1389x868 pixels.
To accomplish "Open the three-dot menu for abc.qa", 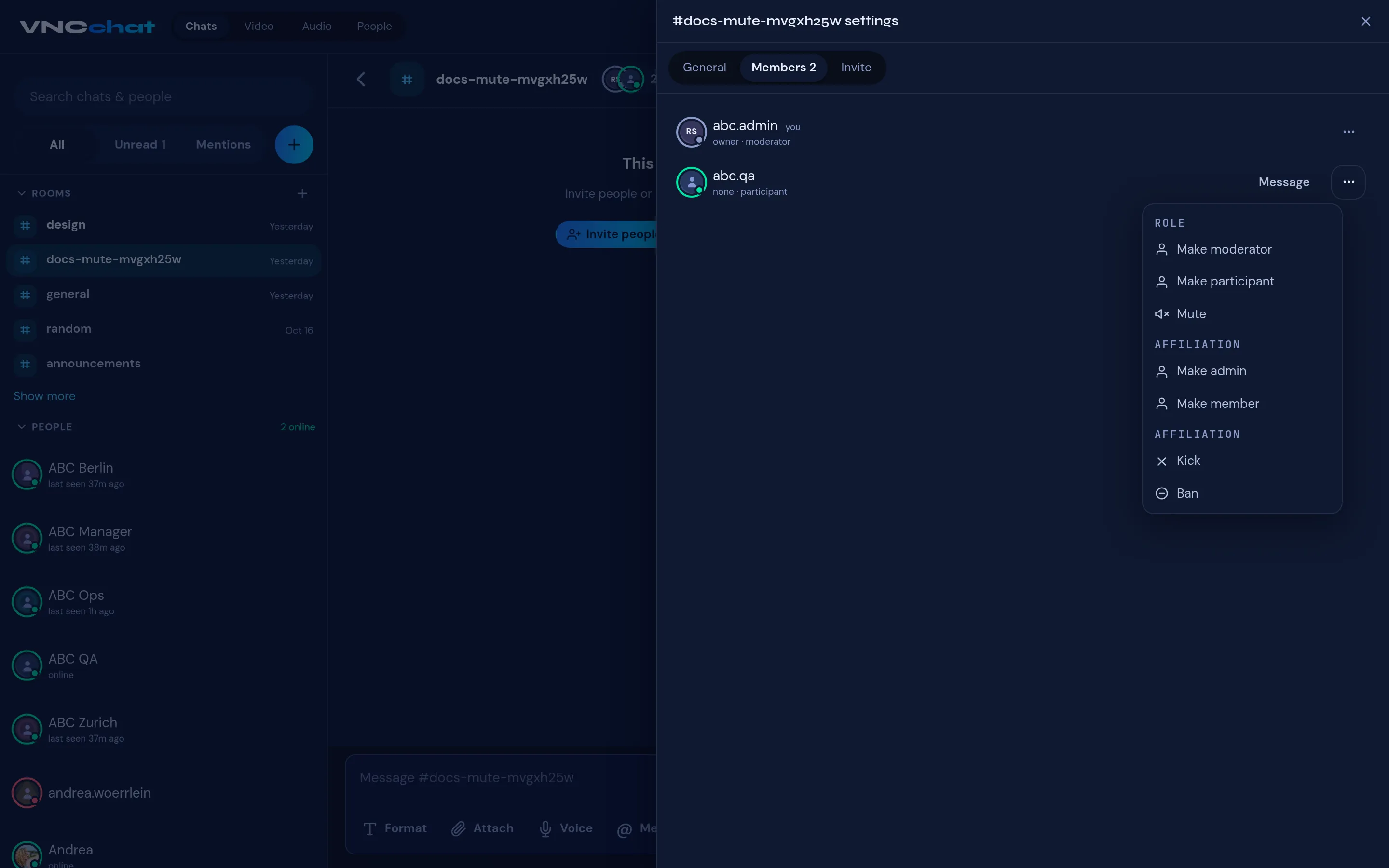I will [x=1348, y=182].
